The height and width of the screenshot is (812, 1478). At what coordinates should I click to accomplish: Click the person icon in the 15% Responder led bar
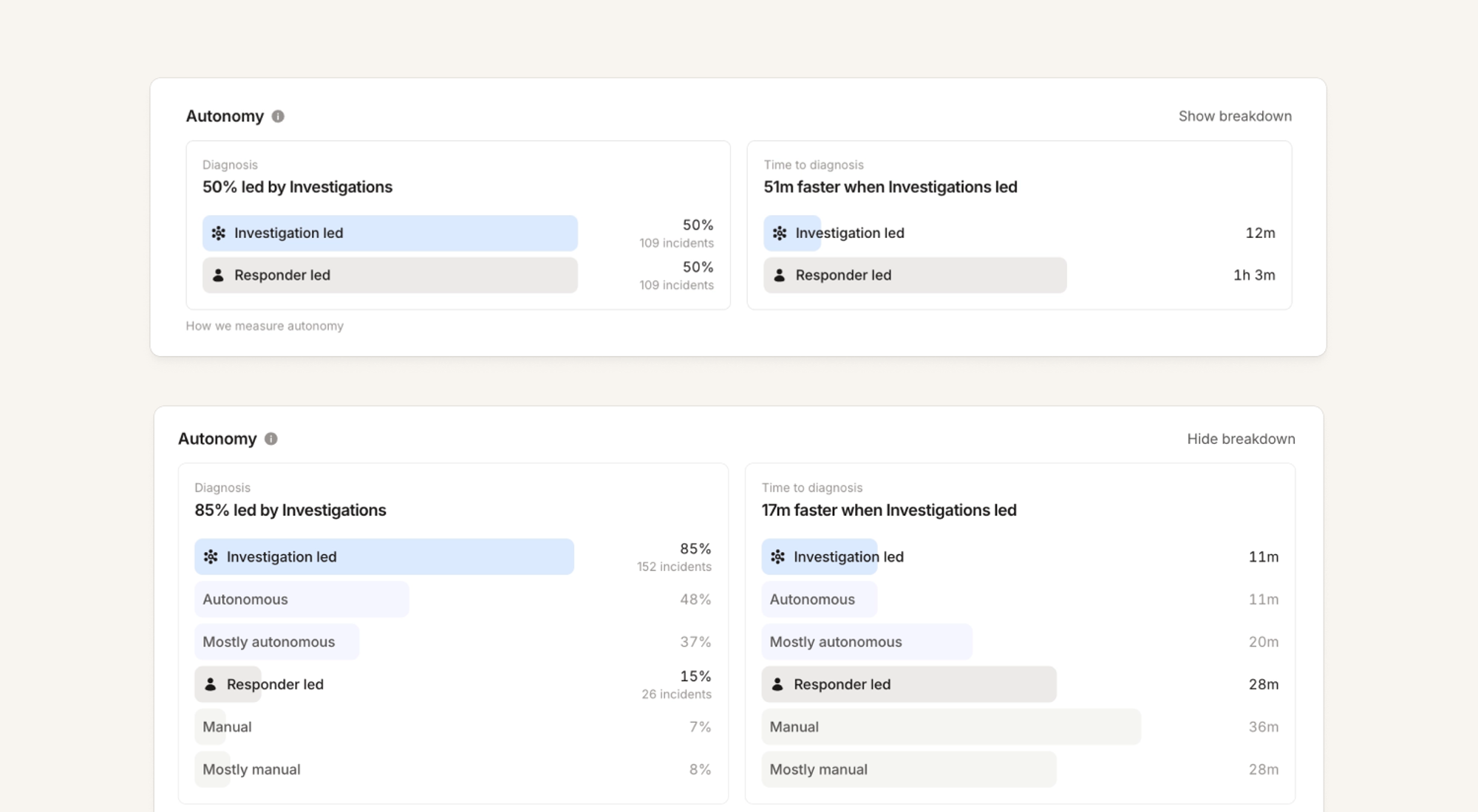(x=211, y=684)
